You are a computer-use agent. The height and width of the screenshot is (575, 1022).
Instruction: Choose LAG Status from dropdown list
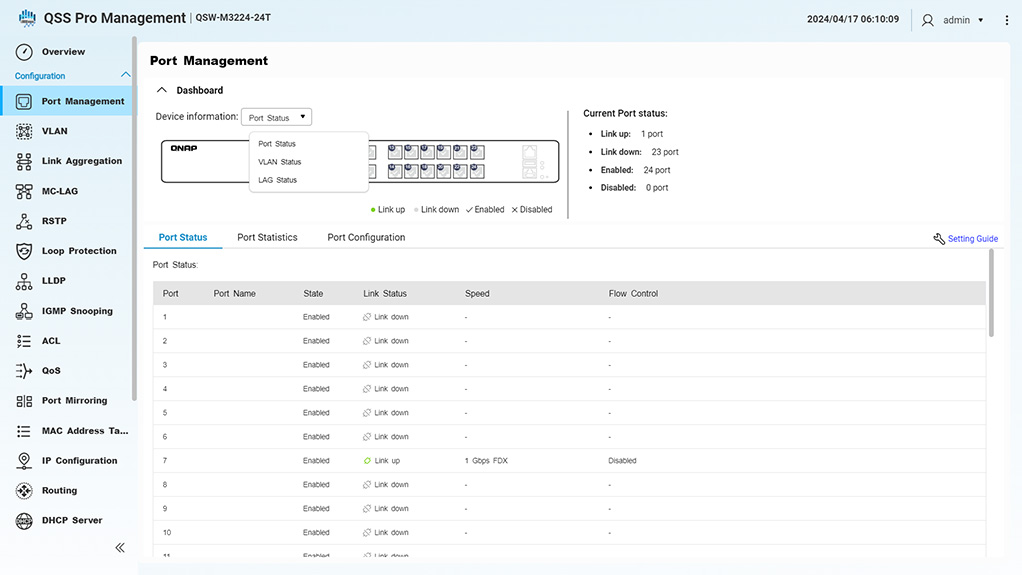click(x=277, y=180)
